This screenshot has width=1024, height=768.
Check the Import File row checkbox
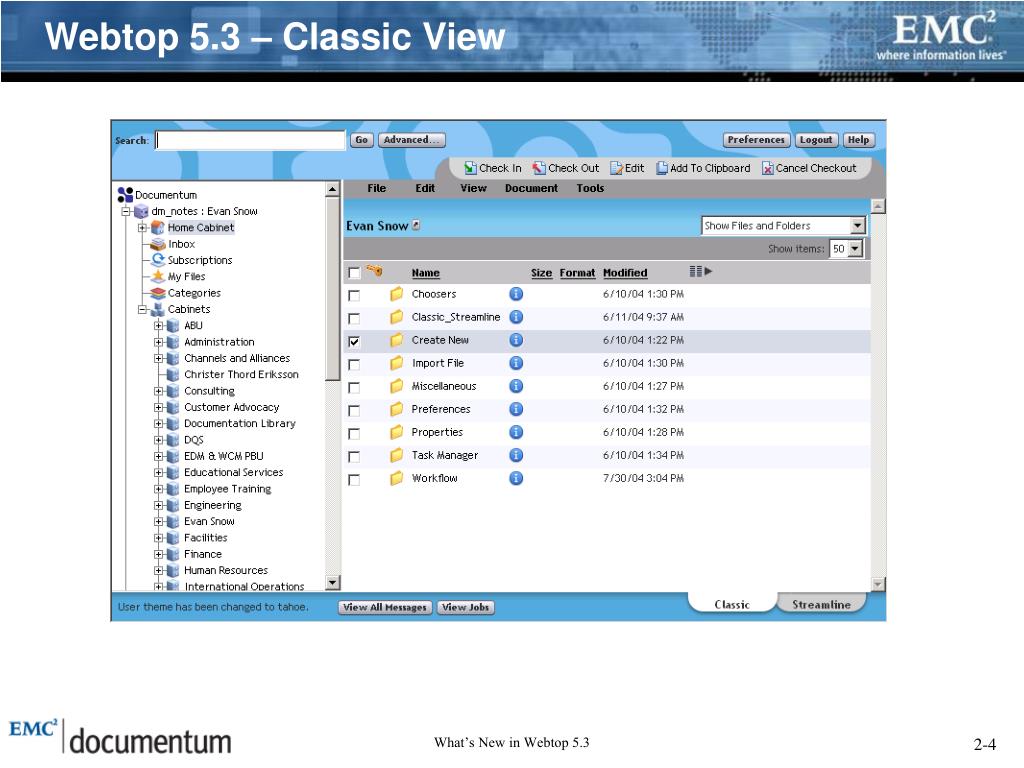[x=354, y=364]
